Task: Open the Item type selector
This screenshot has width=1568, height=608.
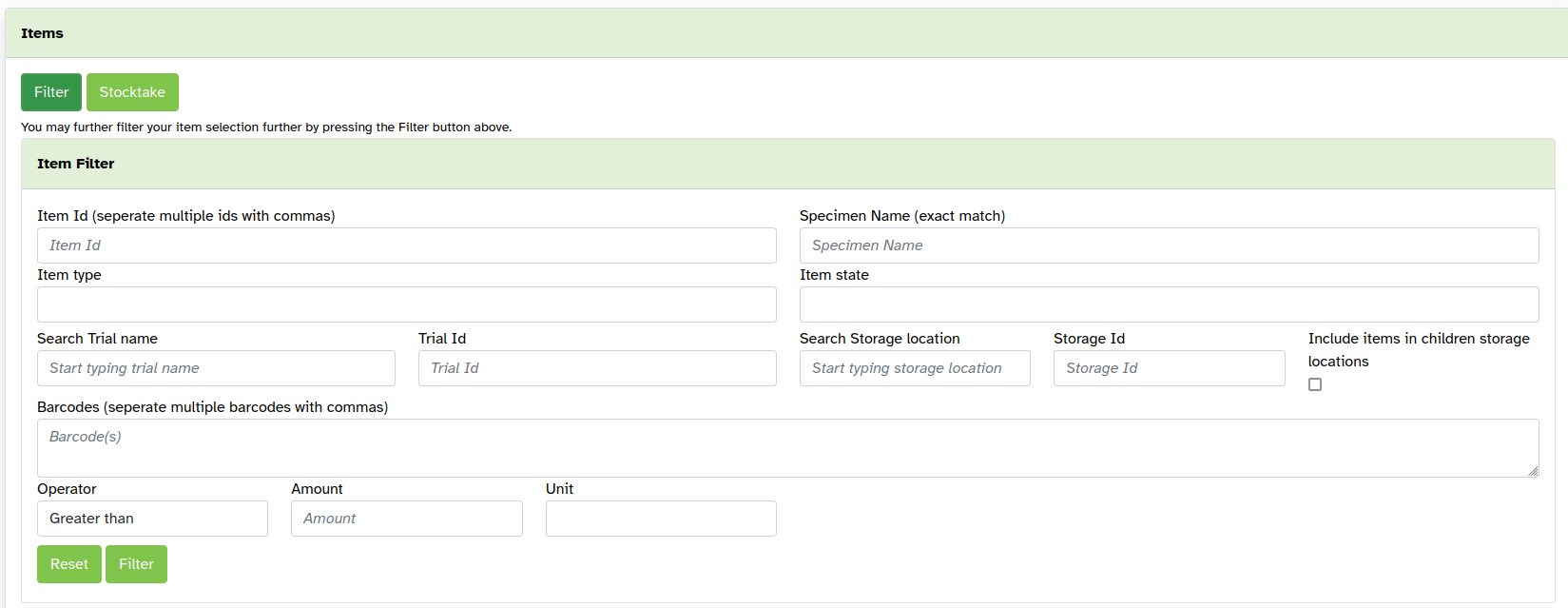Action: click(x=406, y=304)
